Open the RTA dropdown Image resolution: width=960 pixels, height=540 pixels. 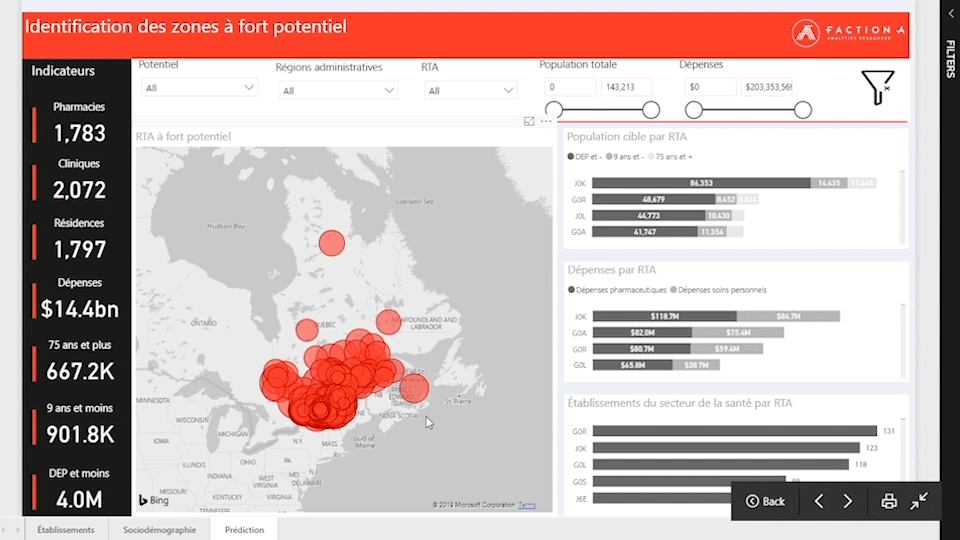coord(470,91)
